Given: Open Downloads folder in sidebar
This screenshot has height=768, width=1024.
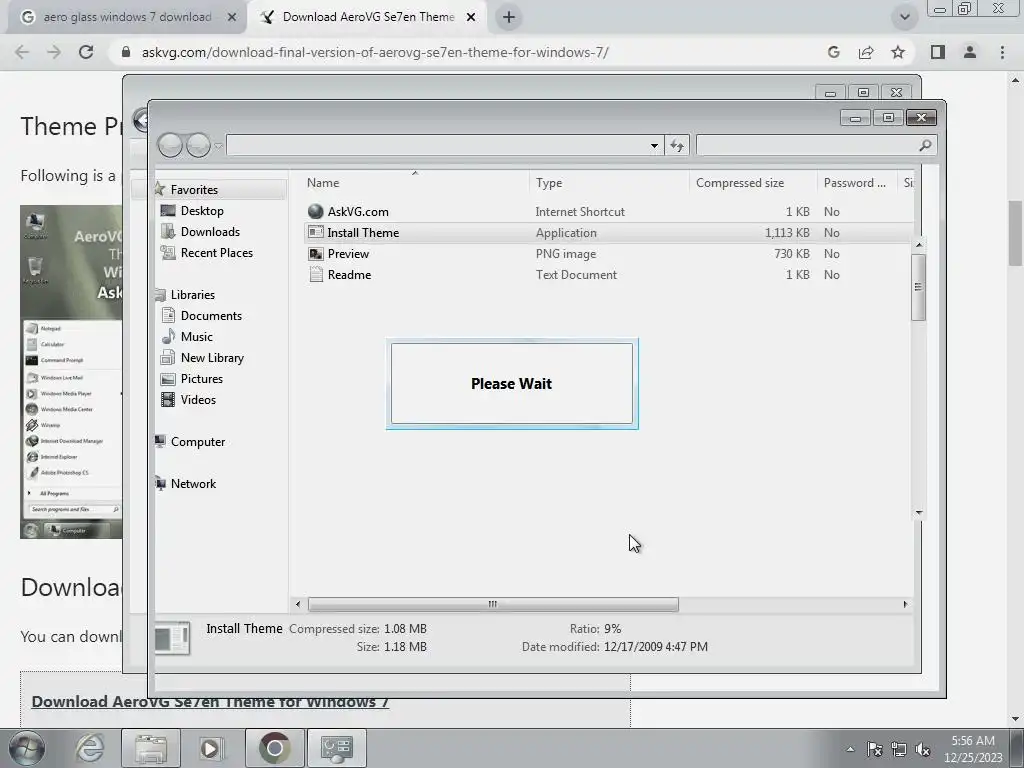Looking at the screenshot, I should click(x=210, y=231).
